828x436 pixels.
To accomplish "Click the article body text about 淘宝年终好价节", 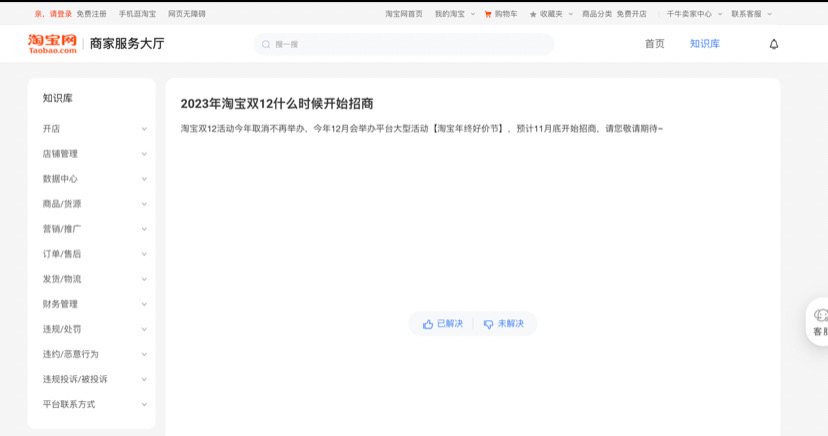I will tap(421, 129).
